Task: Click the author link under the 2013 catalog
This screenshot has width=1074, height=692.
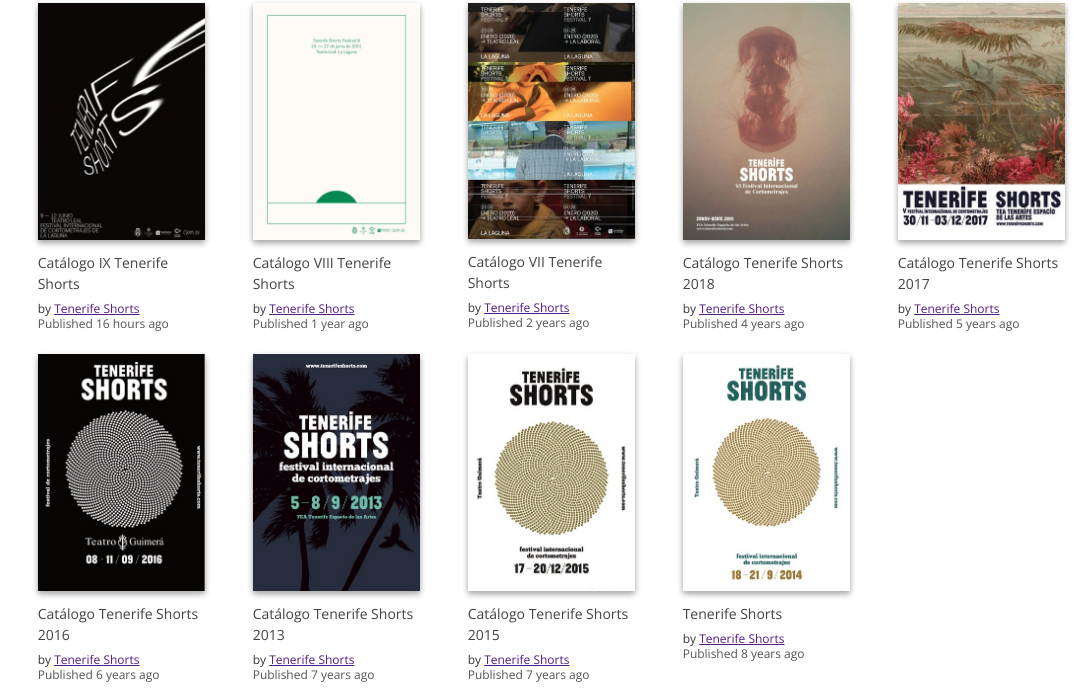Action: point(312,660)
